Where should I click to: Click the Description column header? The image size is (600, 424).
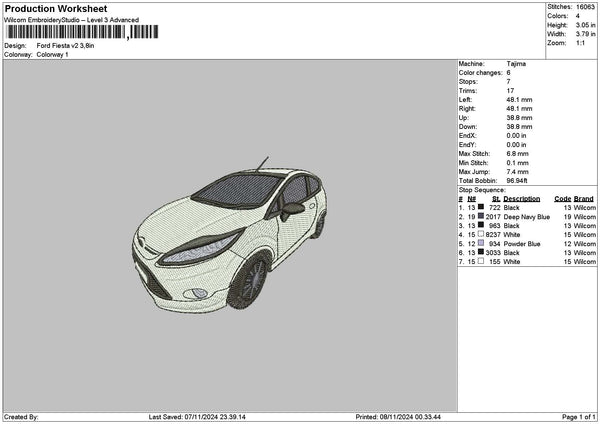coord(522,198)
